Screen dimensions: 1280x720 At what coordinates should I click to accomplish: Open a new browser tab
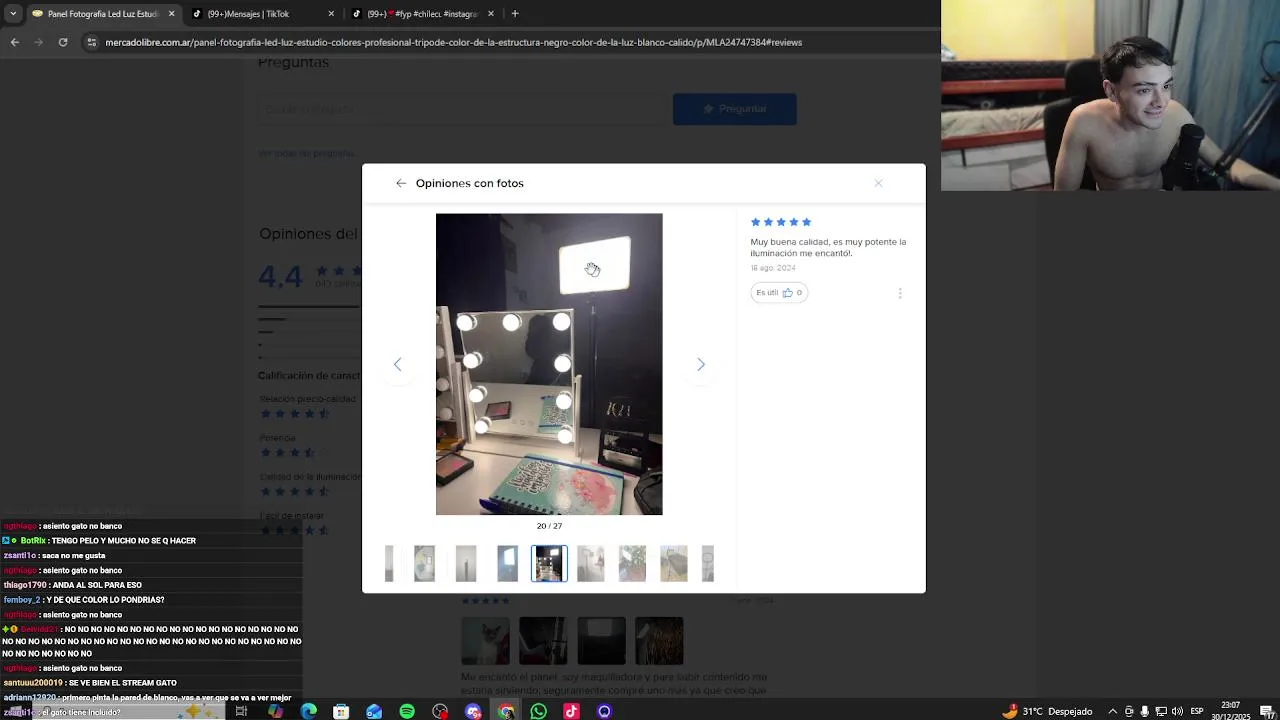(515, 14)
